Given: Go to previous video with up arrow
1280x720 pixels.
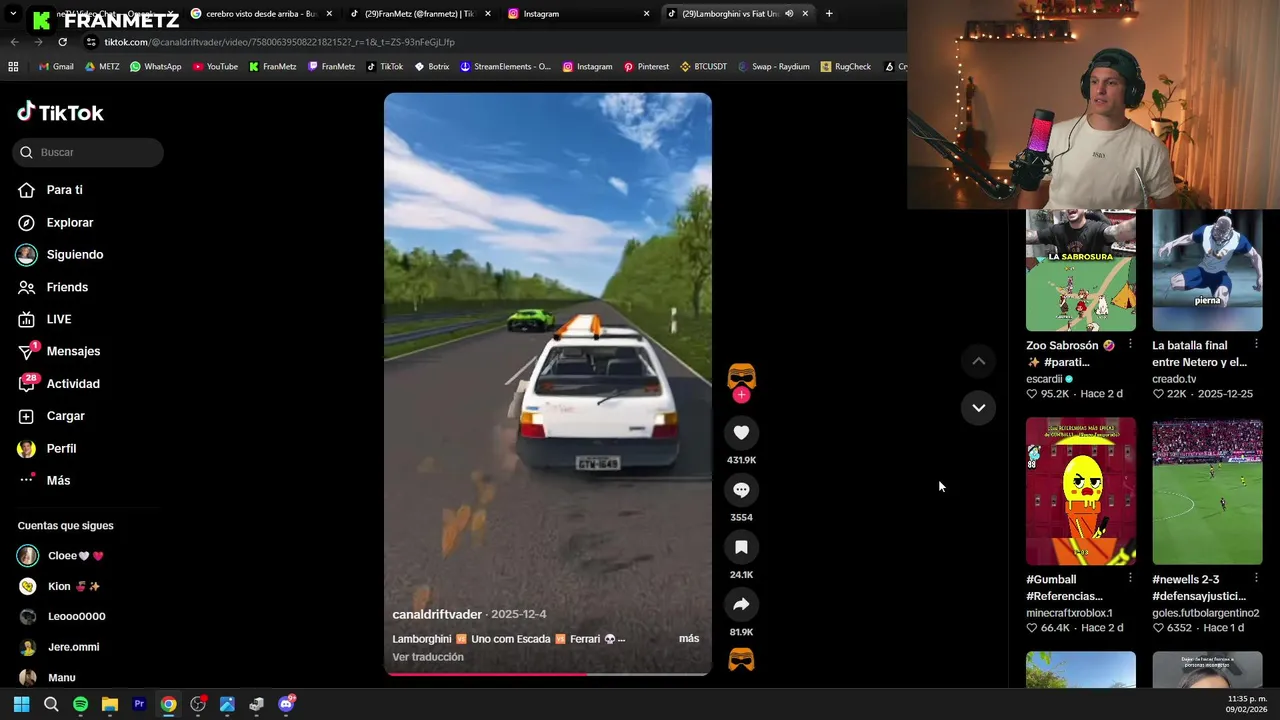Looking at the screenshot, I should 978,361.
